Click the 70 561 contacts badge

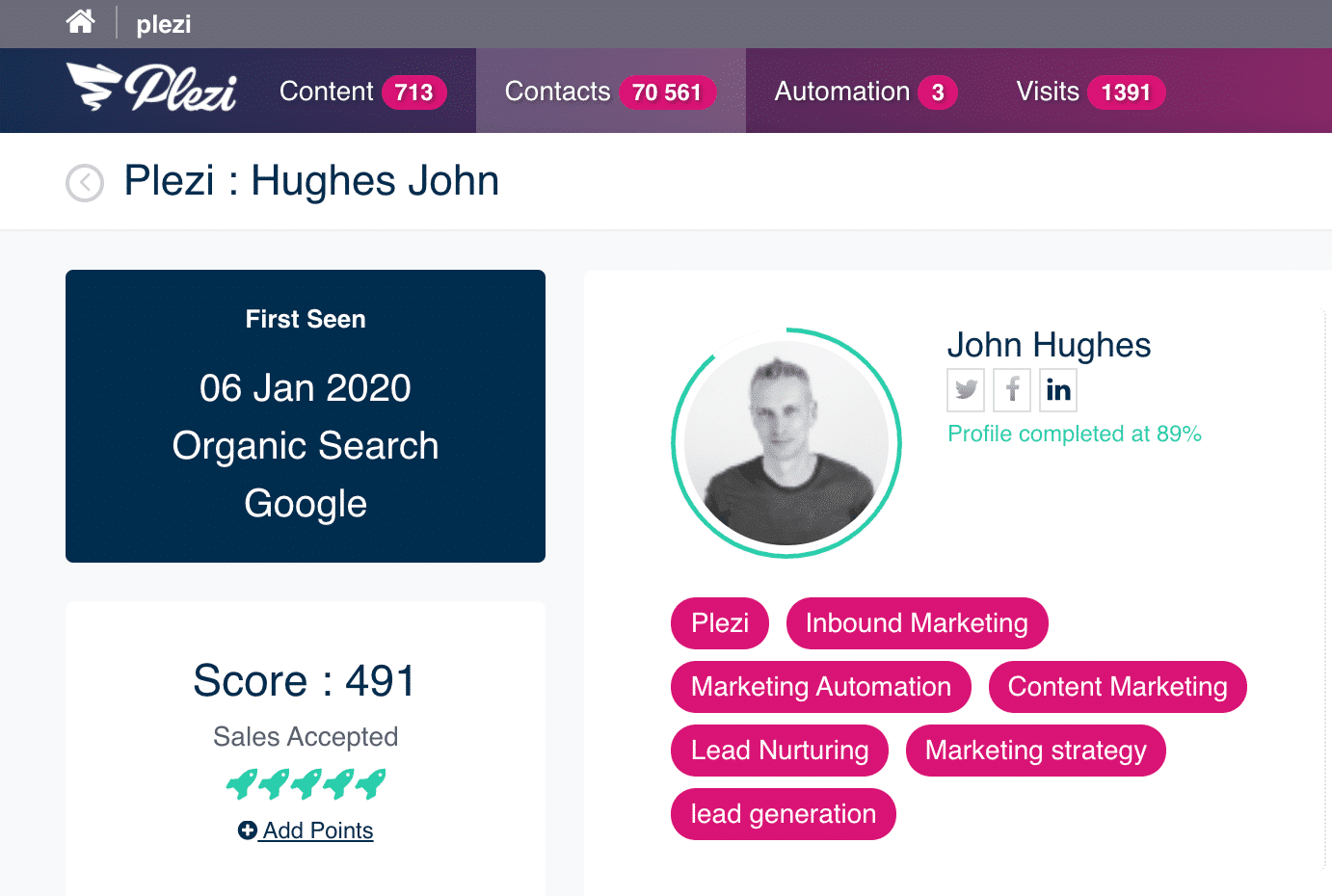[x=667, y=92]
